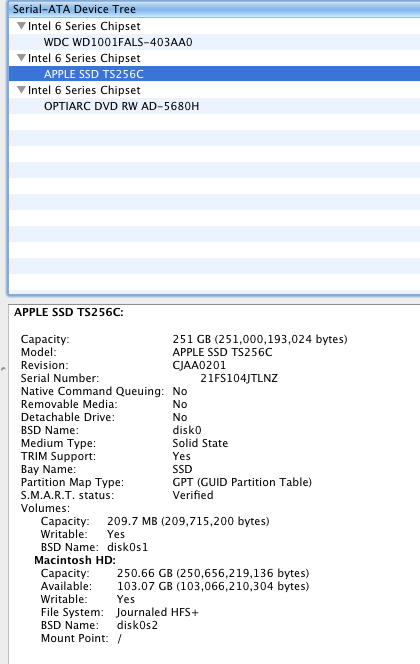This screenshot has width=420, height=664.
Task: Collapse the chipset node containing OPTIARC DVD RW
Action: click(x=21, y=90)
